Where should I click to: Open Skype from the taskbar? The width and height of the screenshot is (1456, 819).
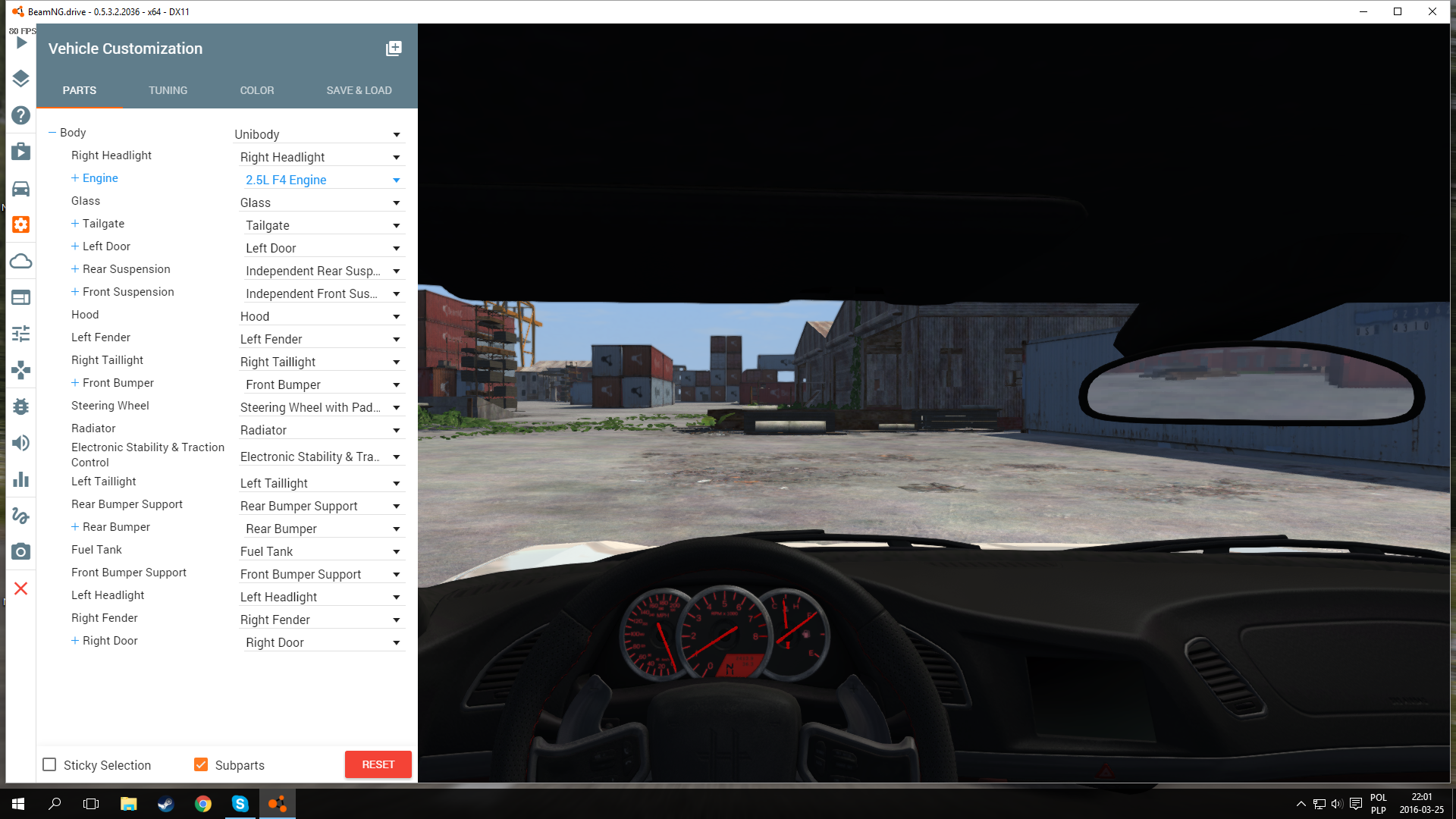[x=240, y=804]
